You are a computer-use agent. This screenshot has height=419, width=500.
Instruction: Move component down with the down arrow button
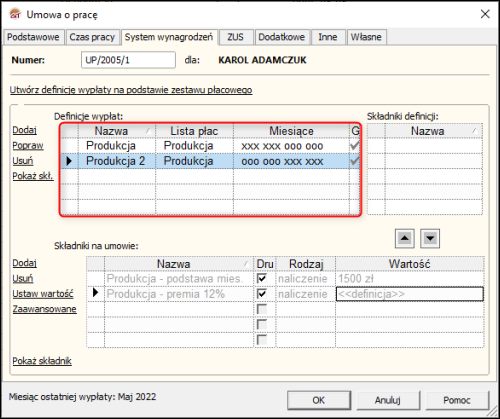(x=430, y=238)
